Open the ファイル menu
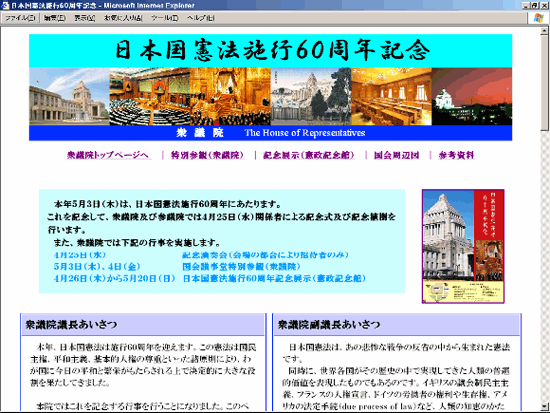This screenshot has width=550, height=413. 20,18
